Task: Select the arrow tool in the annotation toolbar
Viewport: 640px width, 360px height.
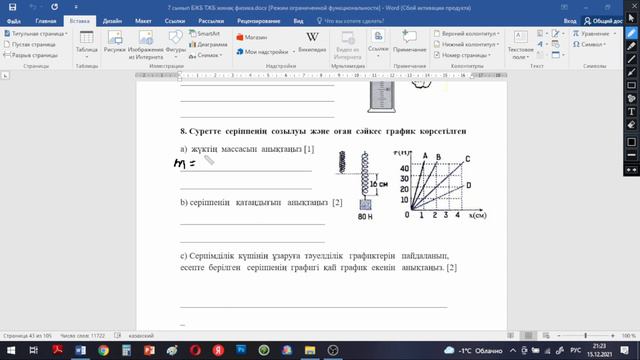Action: (x=631, y=72)
